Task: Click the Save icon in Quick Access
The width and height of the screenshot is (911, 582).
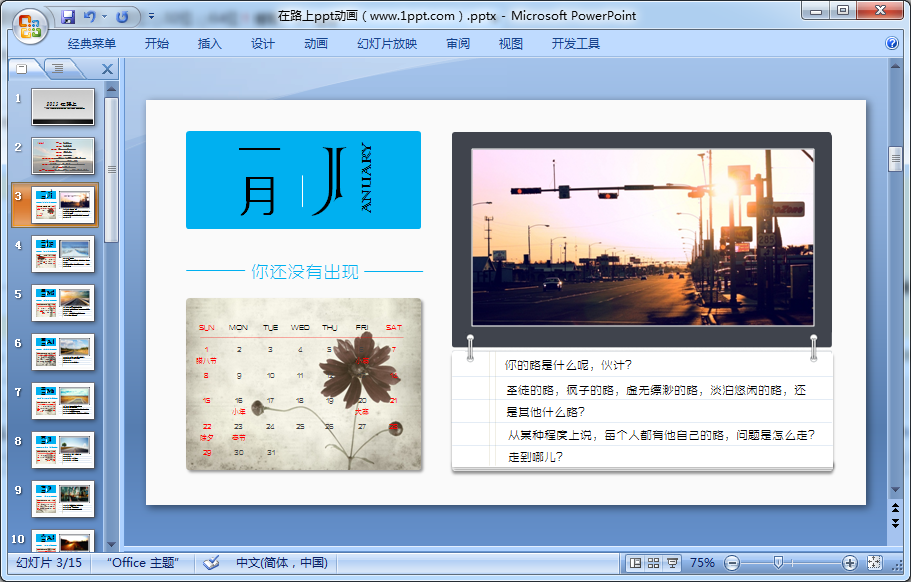Action: coord(68,17)
